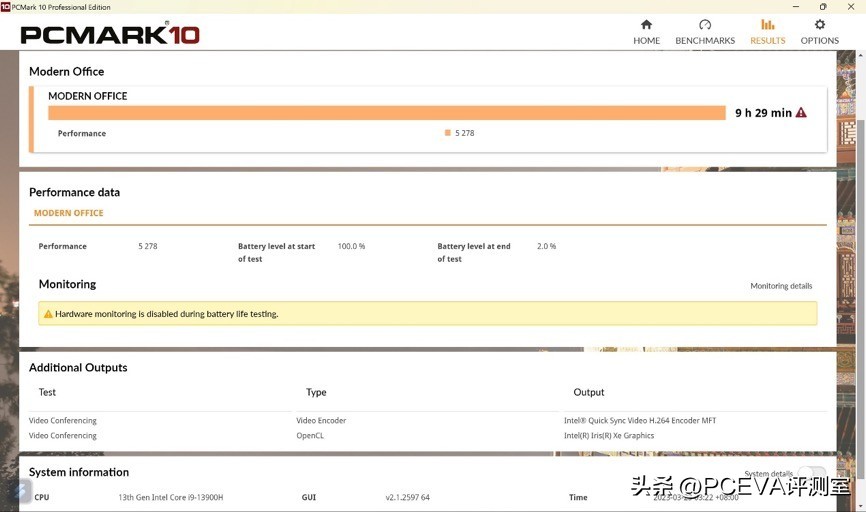Click the Battery level at end value 2.0 %
Screen dimensions: 866x512
click(x=546, y=246)
